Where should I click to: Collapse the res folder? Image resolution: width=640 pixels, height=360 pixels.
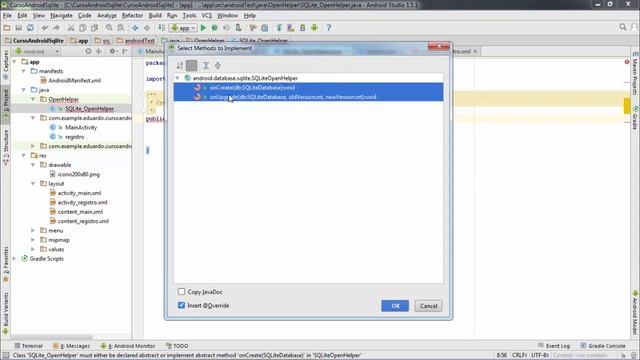24,156
